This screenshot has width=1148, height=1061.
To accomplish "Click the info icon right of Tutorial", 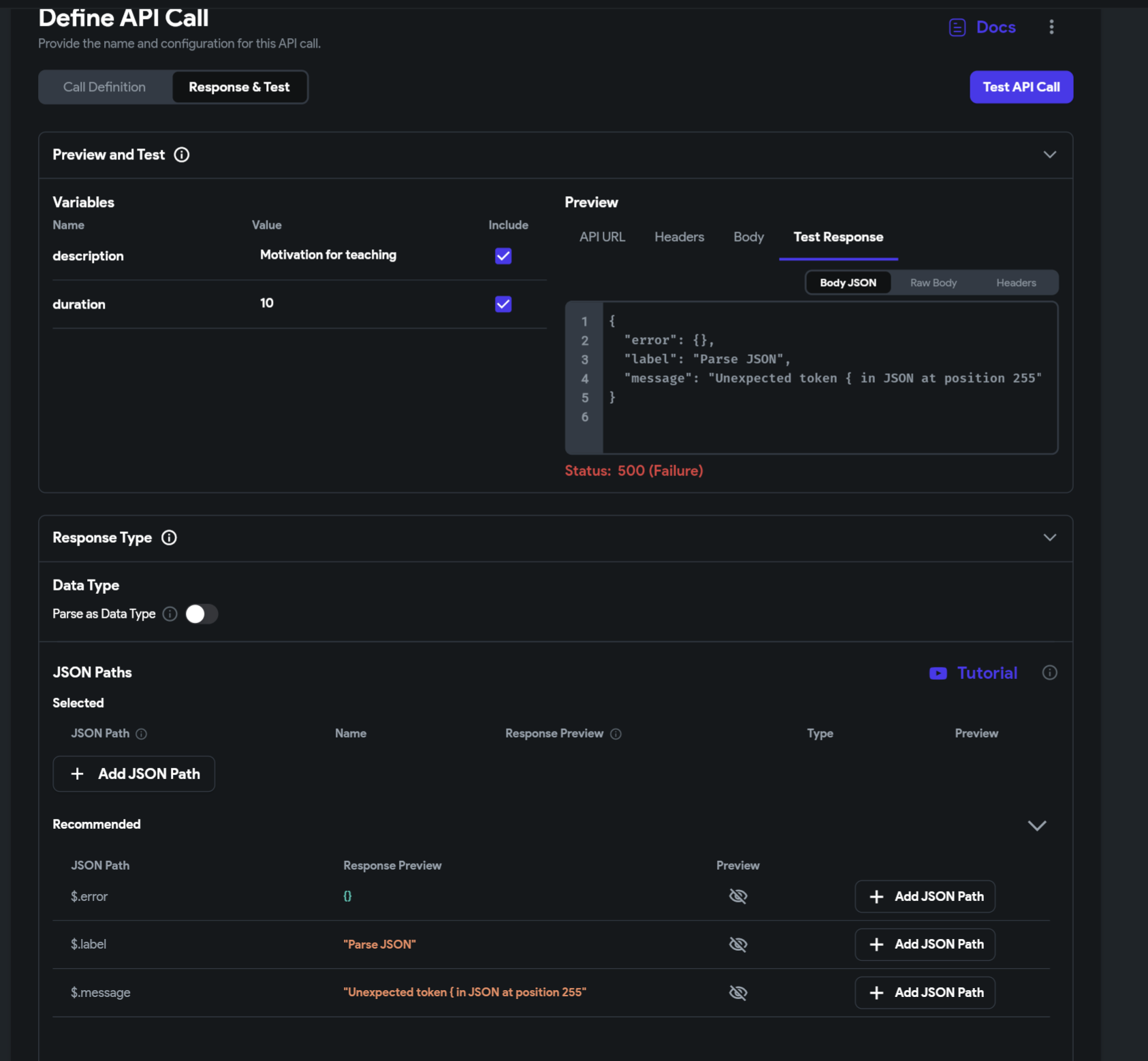I will 1049,673.
